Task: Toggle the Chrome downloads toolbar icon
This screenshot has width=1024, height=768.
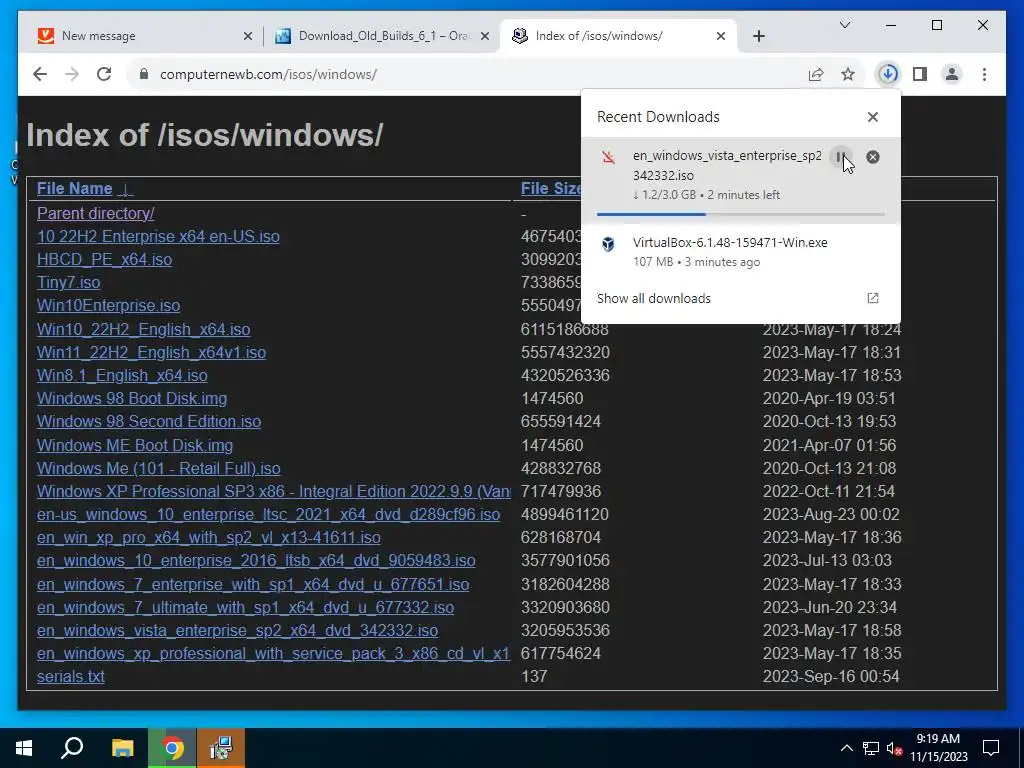Action: click(888, 74)
